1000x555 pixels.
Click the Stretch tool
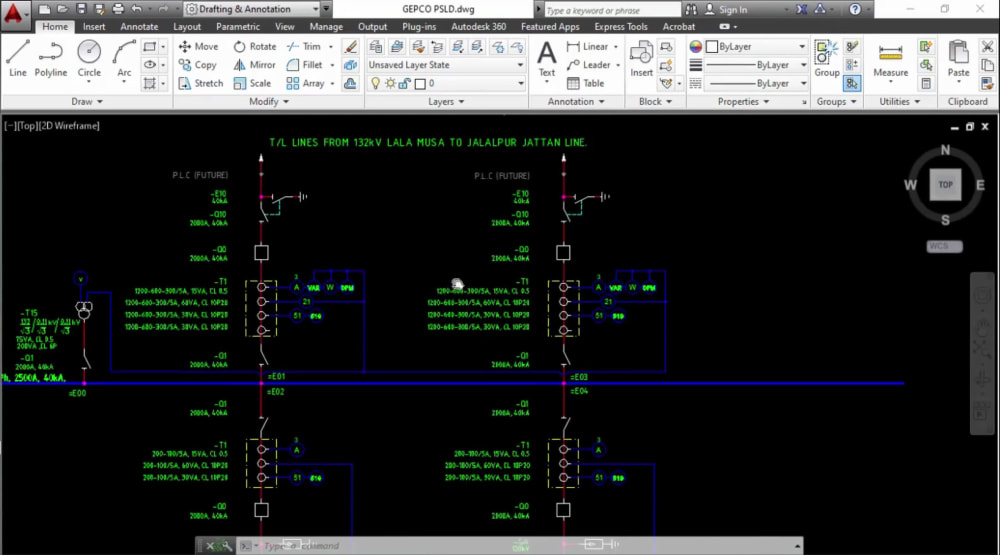pos(201,84)
